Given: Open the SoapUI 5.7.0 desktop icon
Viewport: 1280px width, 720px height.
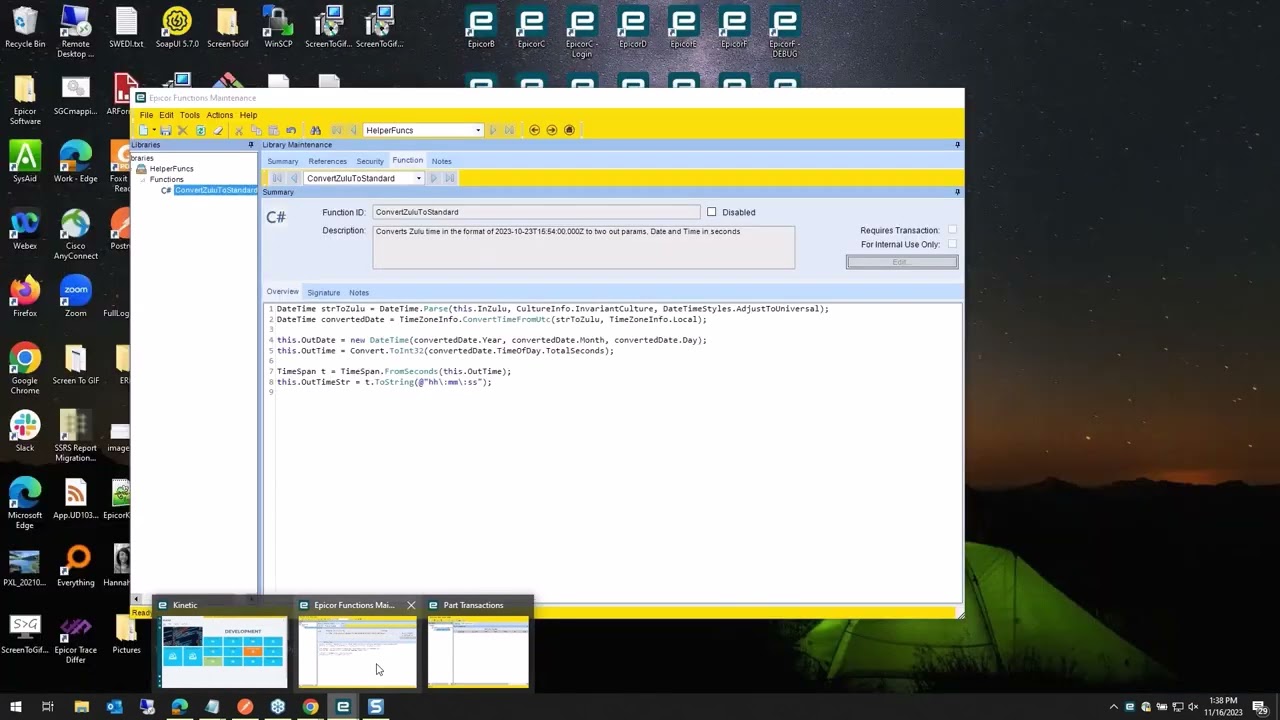Looking at the screenshot, I should pyautogui.click(x=177, y=27).
